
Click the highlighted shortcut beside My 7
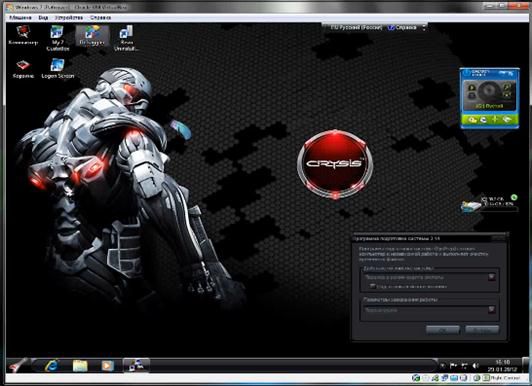(92, 35)
